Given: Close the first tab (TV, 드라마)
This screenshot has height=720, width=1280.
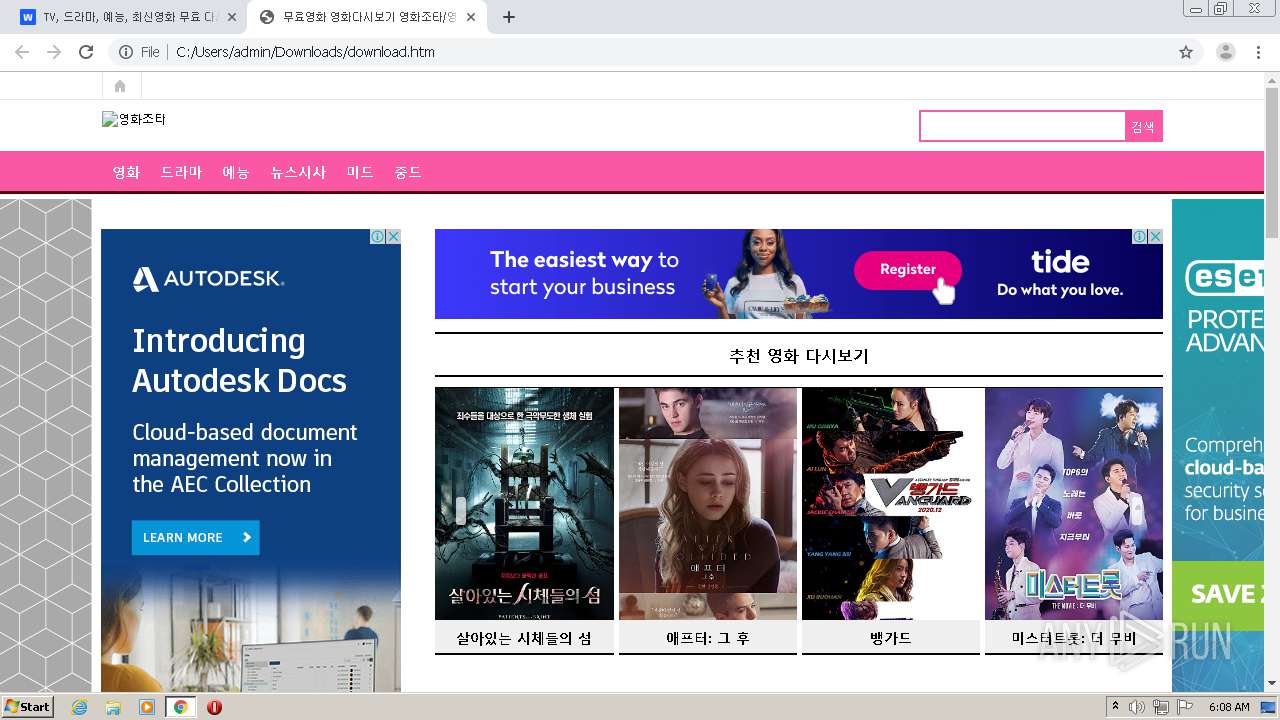Looking at the screenshot, I should pyautogui.click(x=231, y=17).
